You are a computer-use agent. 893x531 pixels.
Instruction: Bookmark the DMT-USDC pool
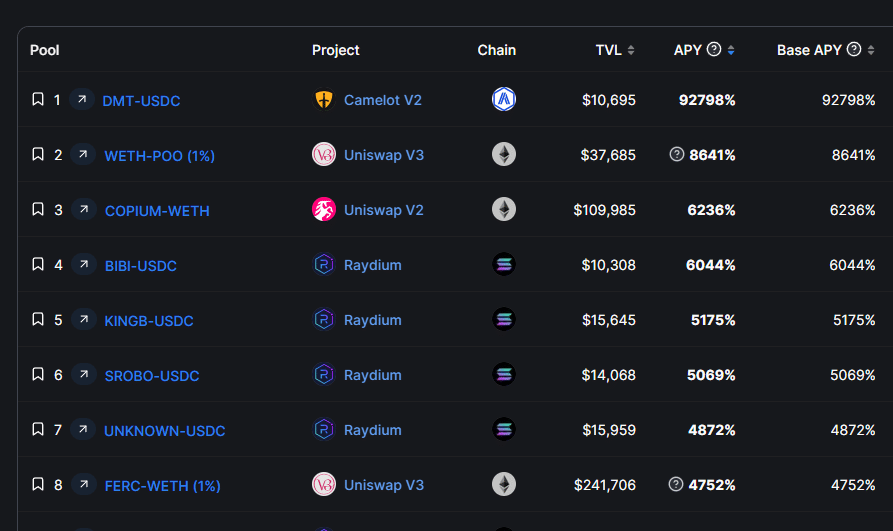click(38, 100)
